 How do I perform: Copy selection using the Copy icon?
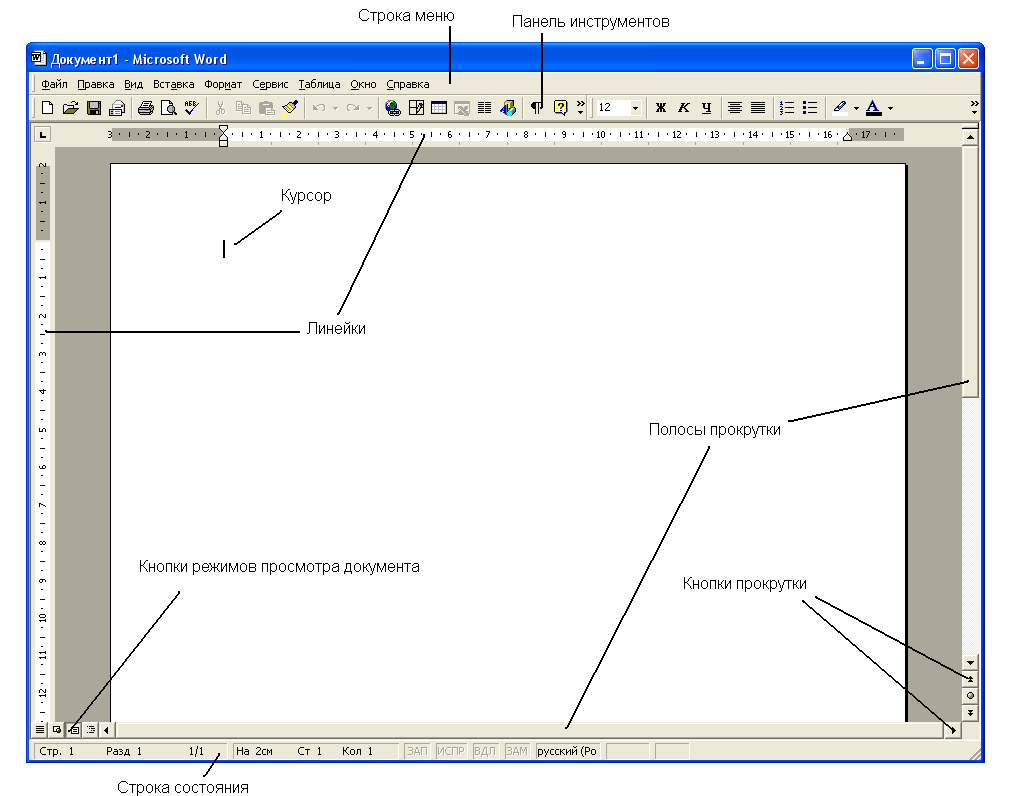click(243, 108)
